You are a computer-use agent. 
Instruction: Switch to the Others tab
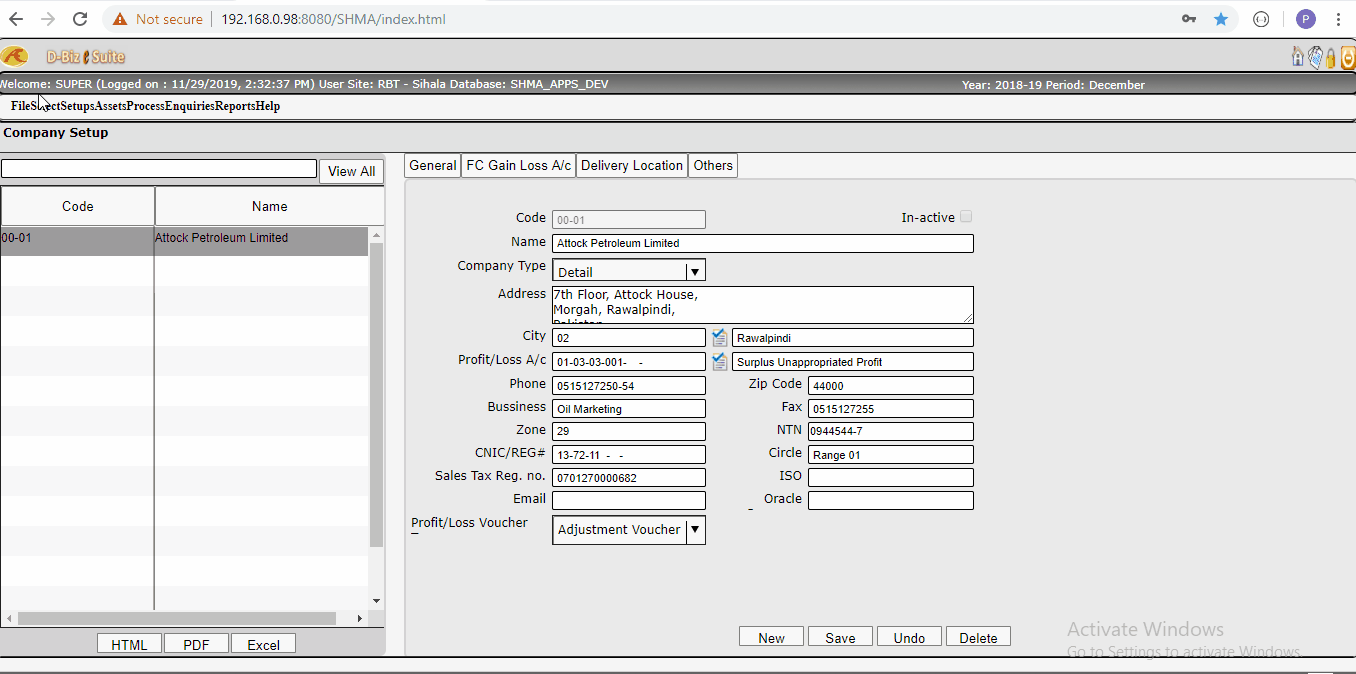point(713,166)
